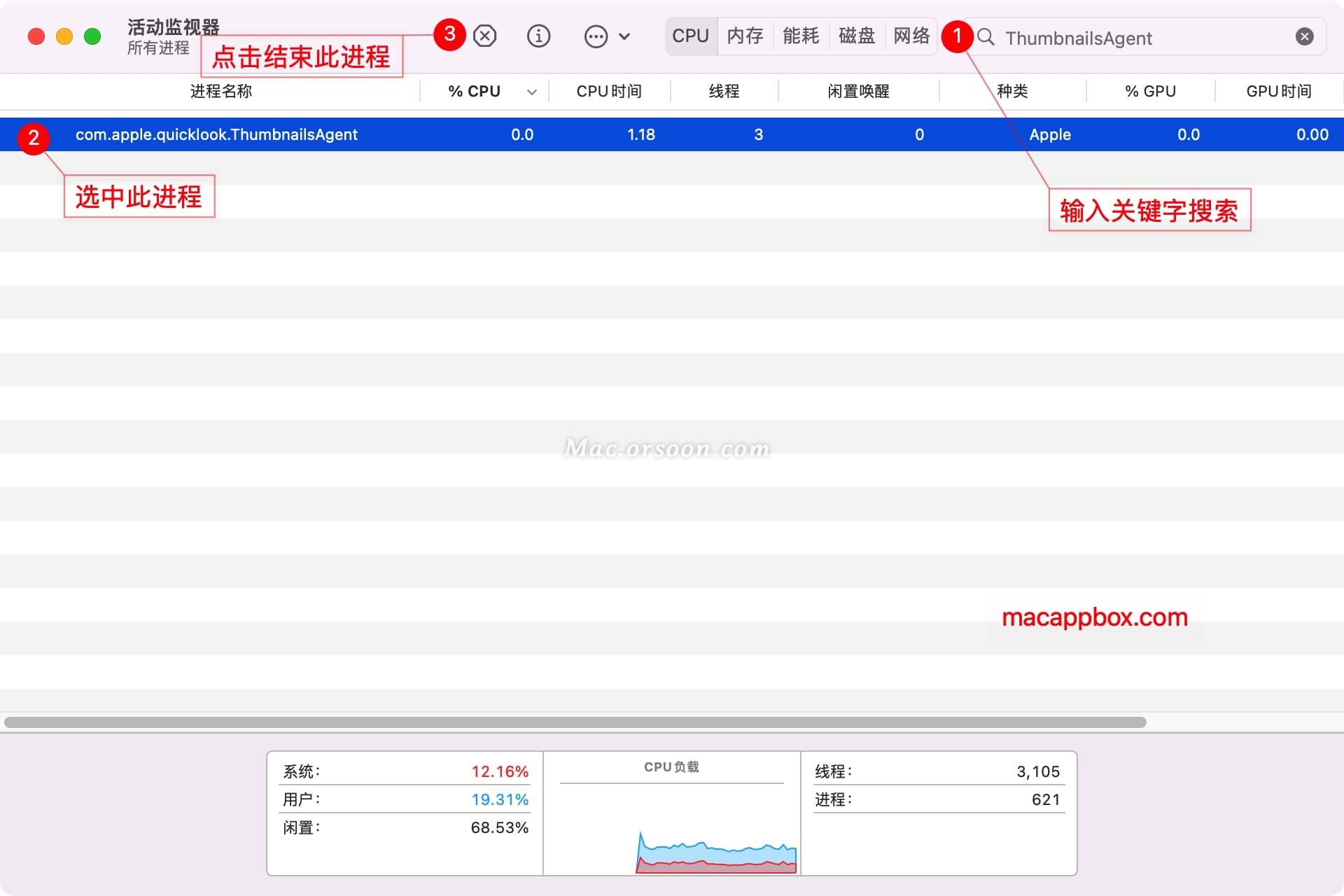Sort by CPU时间 column header

click(609, 92)
